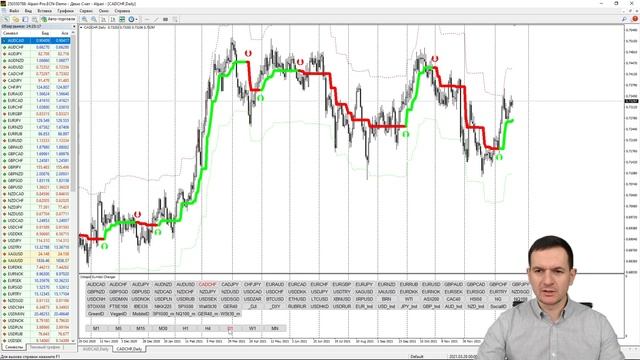Viewport: 640px width, 360px height.
Task: Select GBPUSD row in Market Watch
Action: pos(36,187)
